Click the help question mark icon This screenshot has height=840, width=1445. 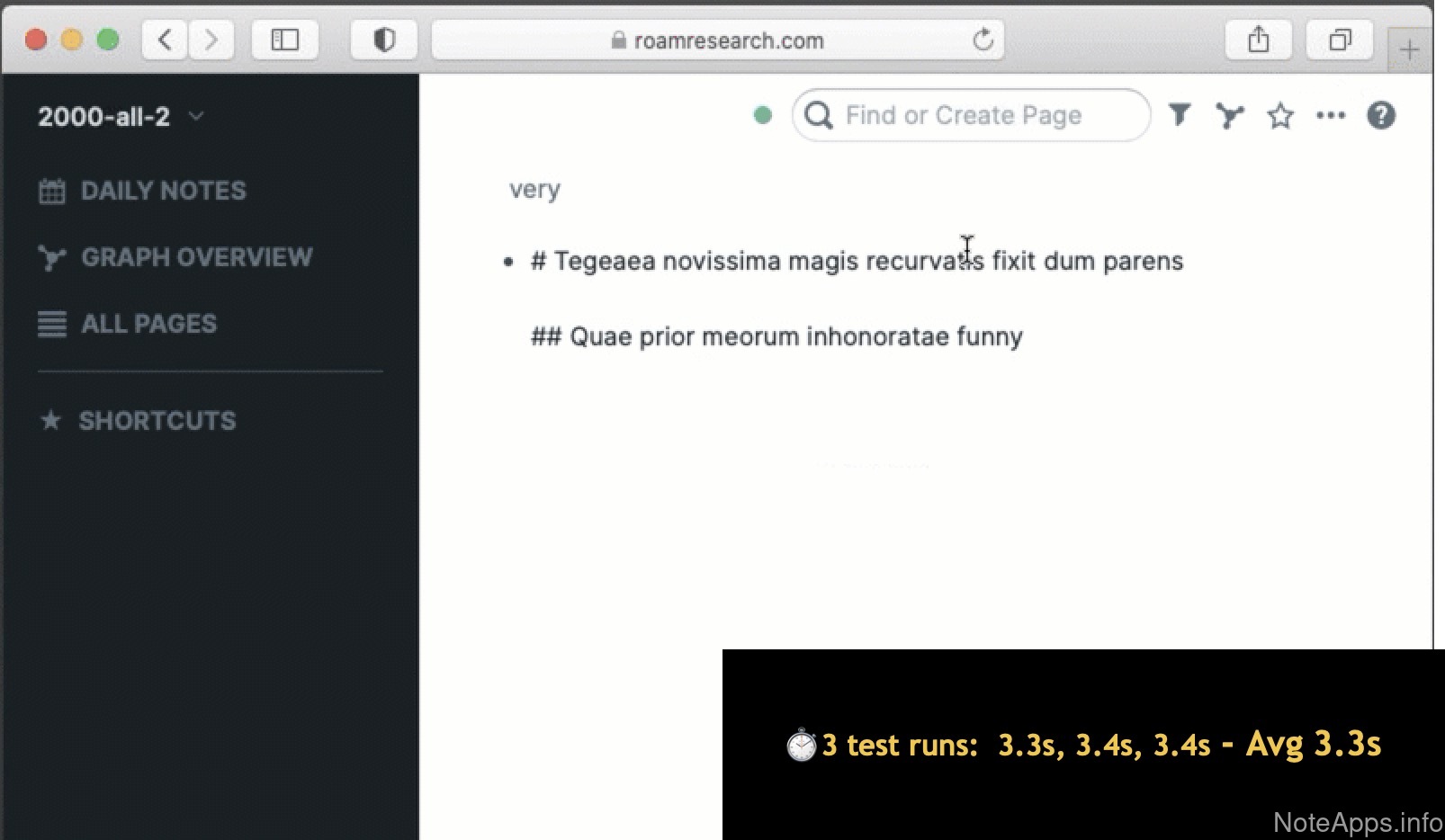coord(1380,116)
